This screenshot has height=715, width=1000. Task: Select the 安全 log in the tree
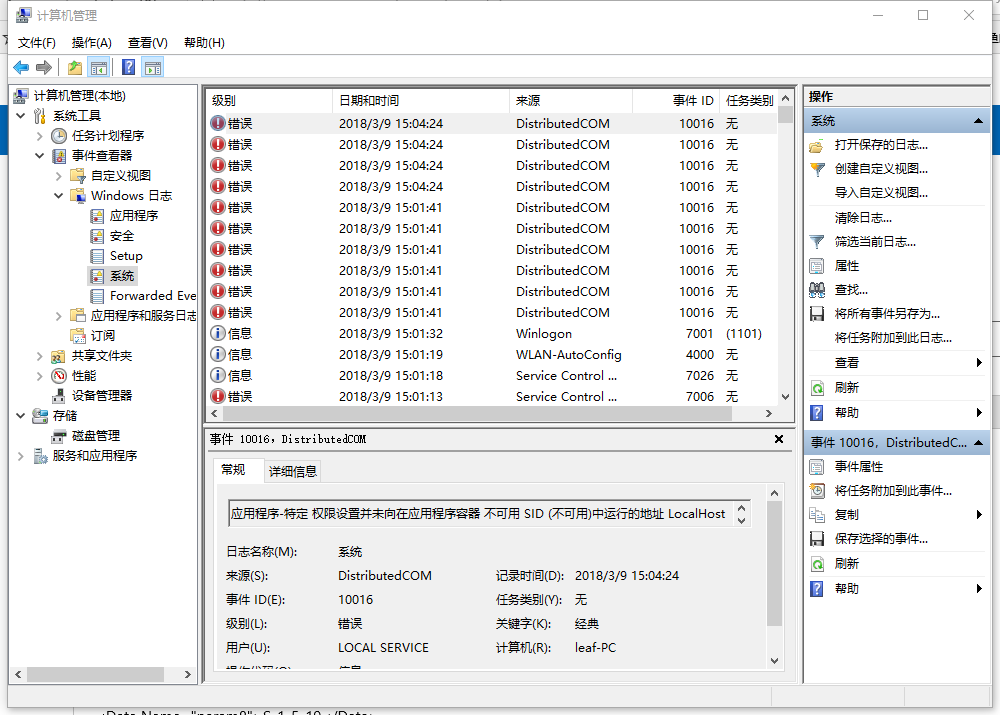coord(119,236)
